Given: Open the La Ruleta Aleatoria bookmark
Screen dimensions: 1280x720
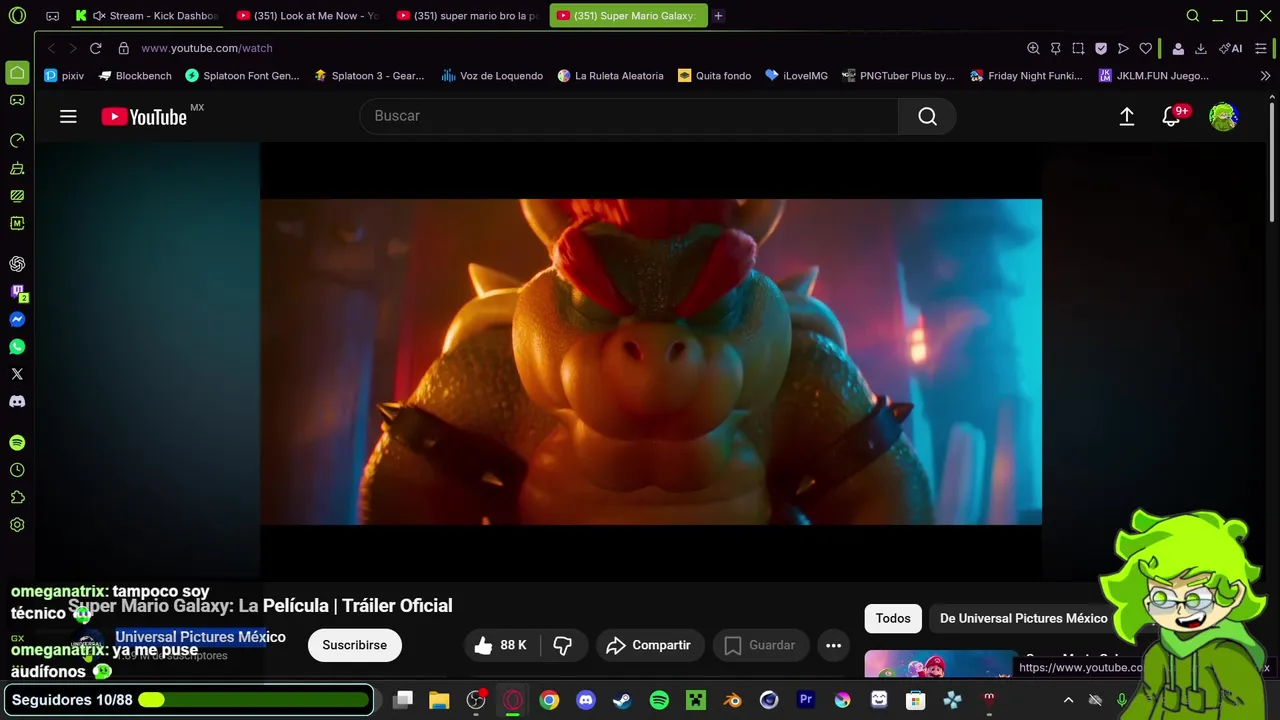Looking at the screenshot, I should (610, 76).
